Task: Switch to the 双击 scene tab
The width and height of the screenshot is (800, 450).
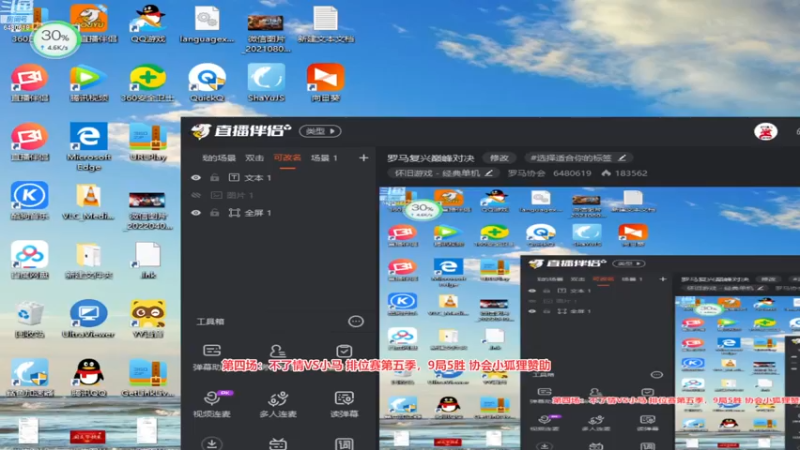Action: point(254,158)
